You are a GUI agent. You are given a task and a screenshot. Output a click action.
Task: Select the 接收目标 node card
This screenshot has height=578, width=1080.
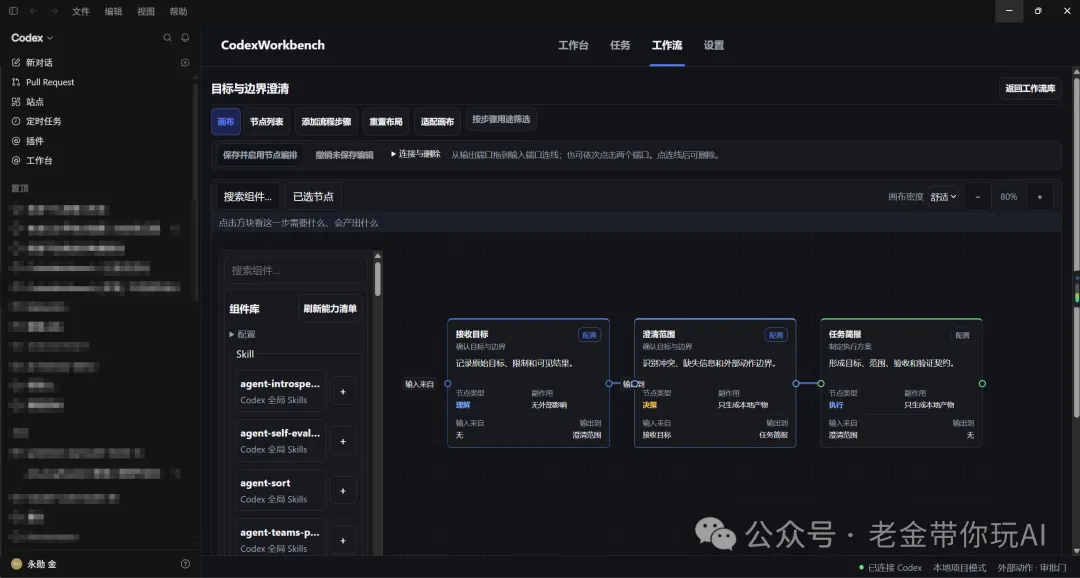coord(528,383)
